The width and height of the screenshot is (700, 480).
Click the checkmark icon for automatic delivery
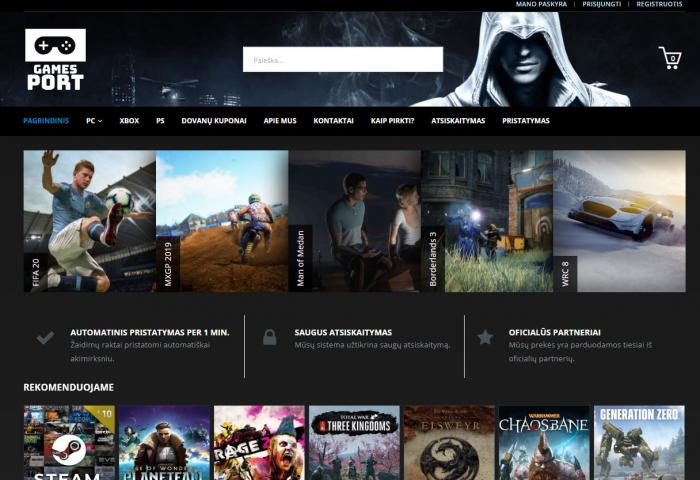45,338
